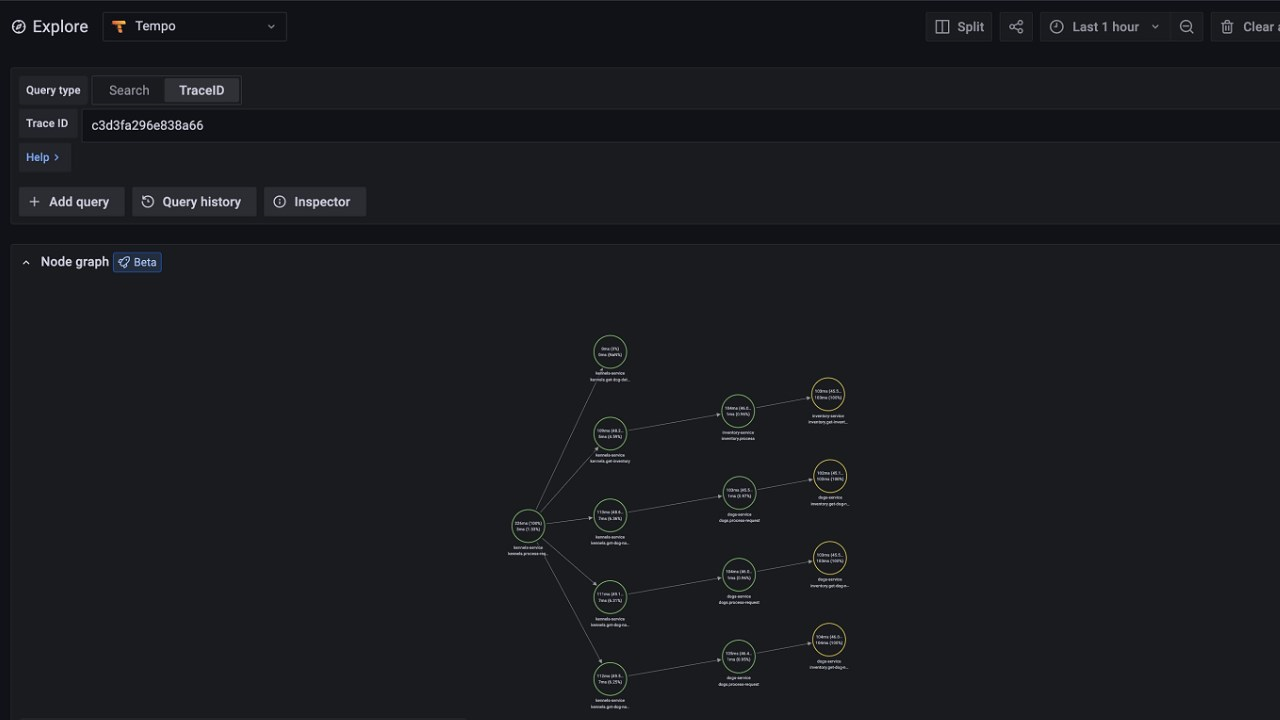The image size is (1280, 720).
Task: Click the Tempo data source icon
Action: click(119, 26)
